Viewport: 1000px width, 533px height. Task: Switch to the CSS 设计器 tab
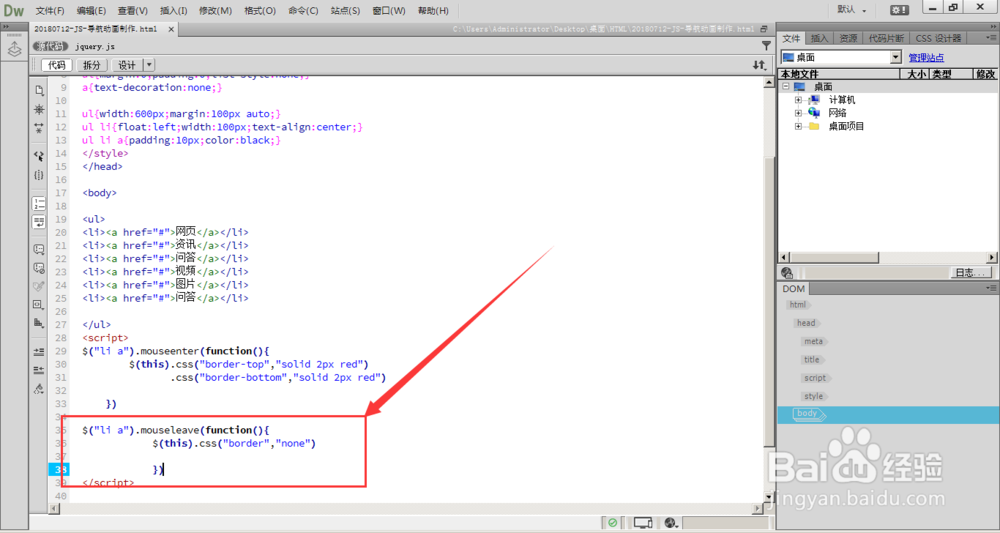(x=938, y=38)
